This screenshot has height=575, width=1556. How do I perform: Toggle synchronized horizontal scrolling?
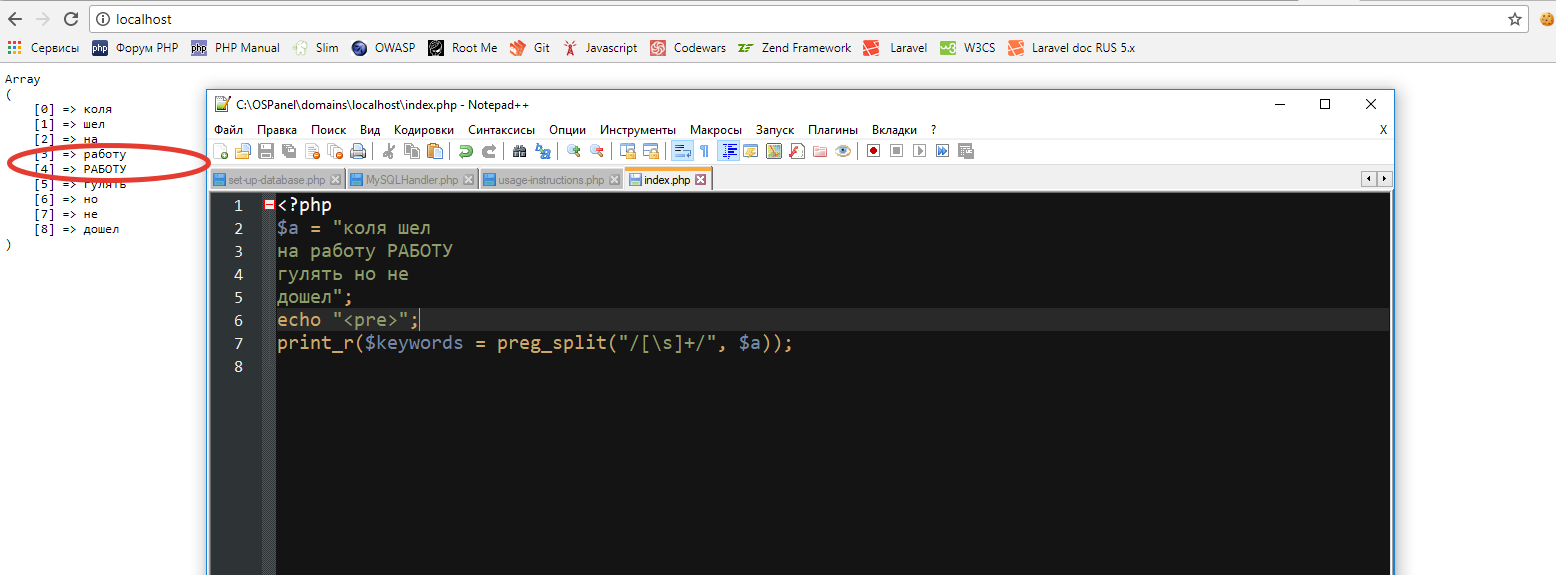(x=651, y=151)
